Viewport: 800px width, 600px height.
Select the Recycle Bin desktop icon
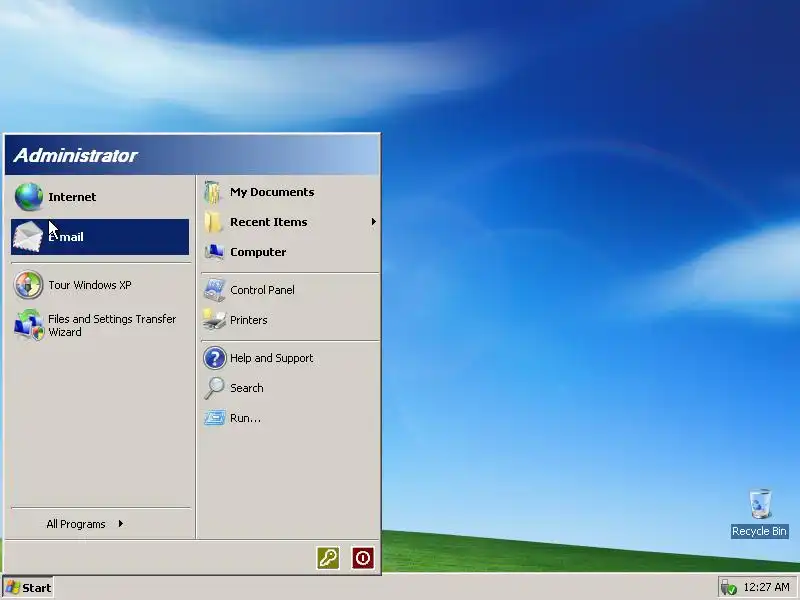[x=760, y=503]
